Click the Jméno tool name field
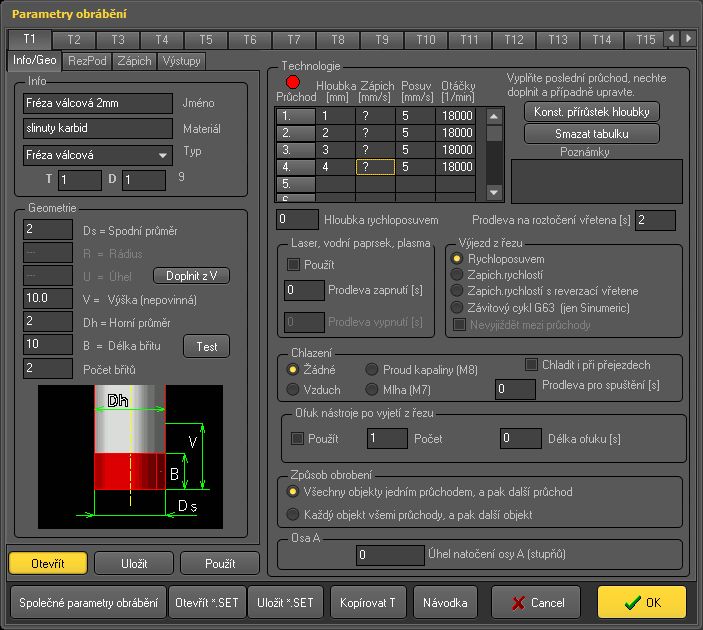The height and width of the screenshot is (630, 703). [98, 103]
